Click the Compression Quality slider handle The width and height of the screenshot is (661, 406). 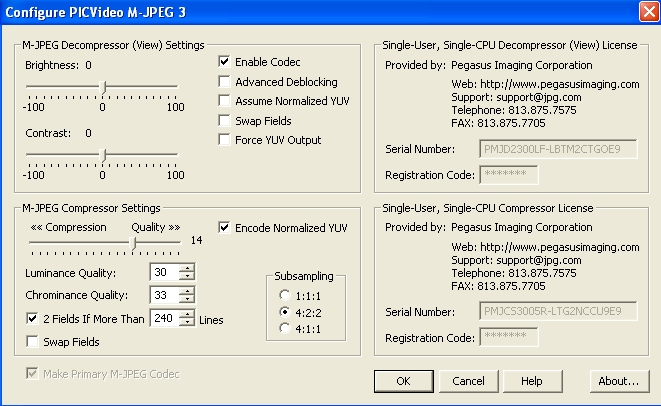coord(134,244)
